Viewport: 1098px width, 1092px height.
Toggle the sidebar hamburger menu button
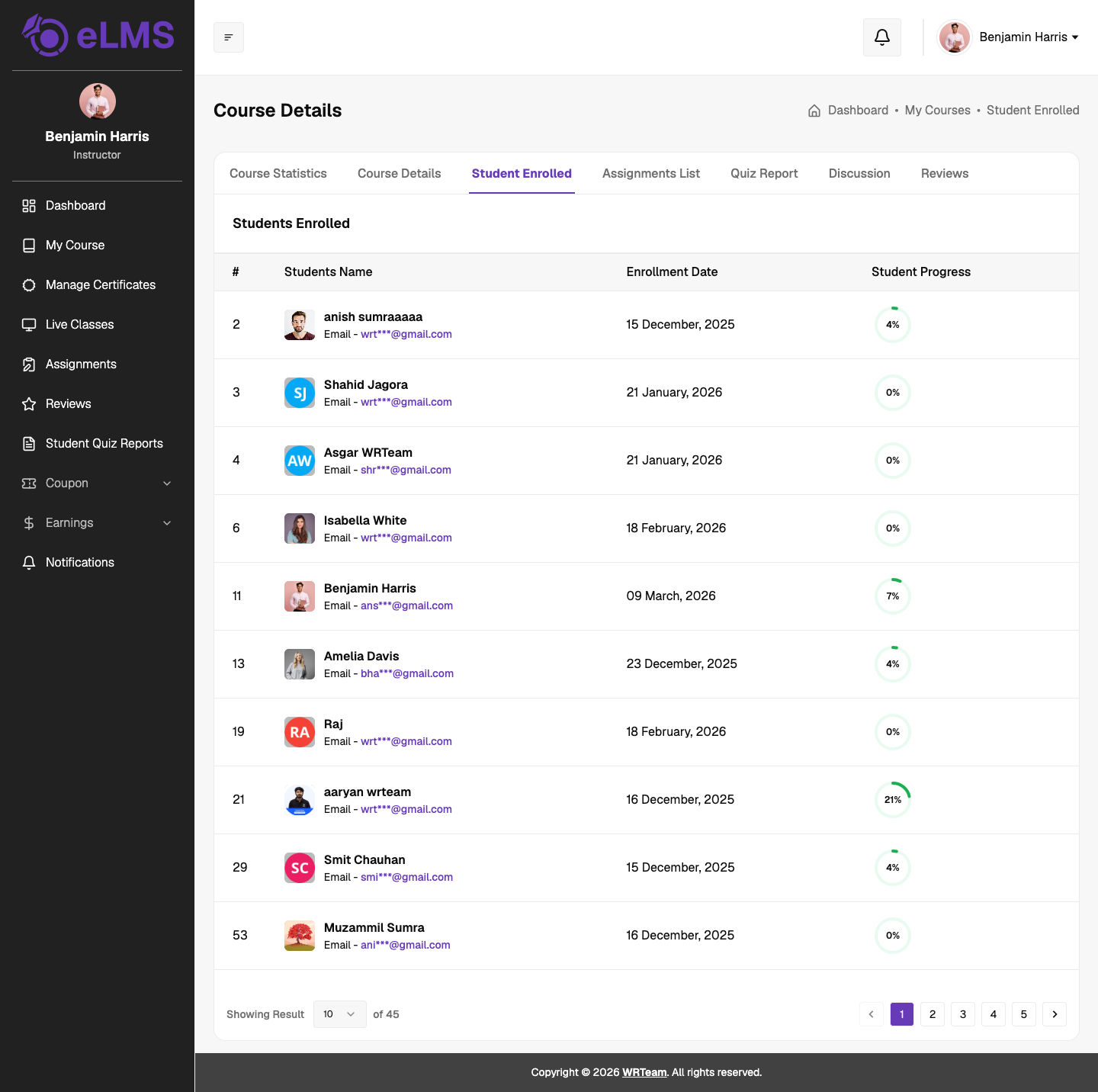coord(229,37)
